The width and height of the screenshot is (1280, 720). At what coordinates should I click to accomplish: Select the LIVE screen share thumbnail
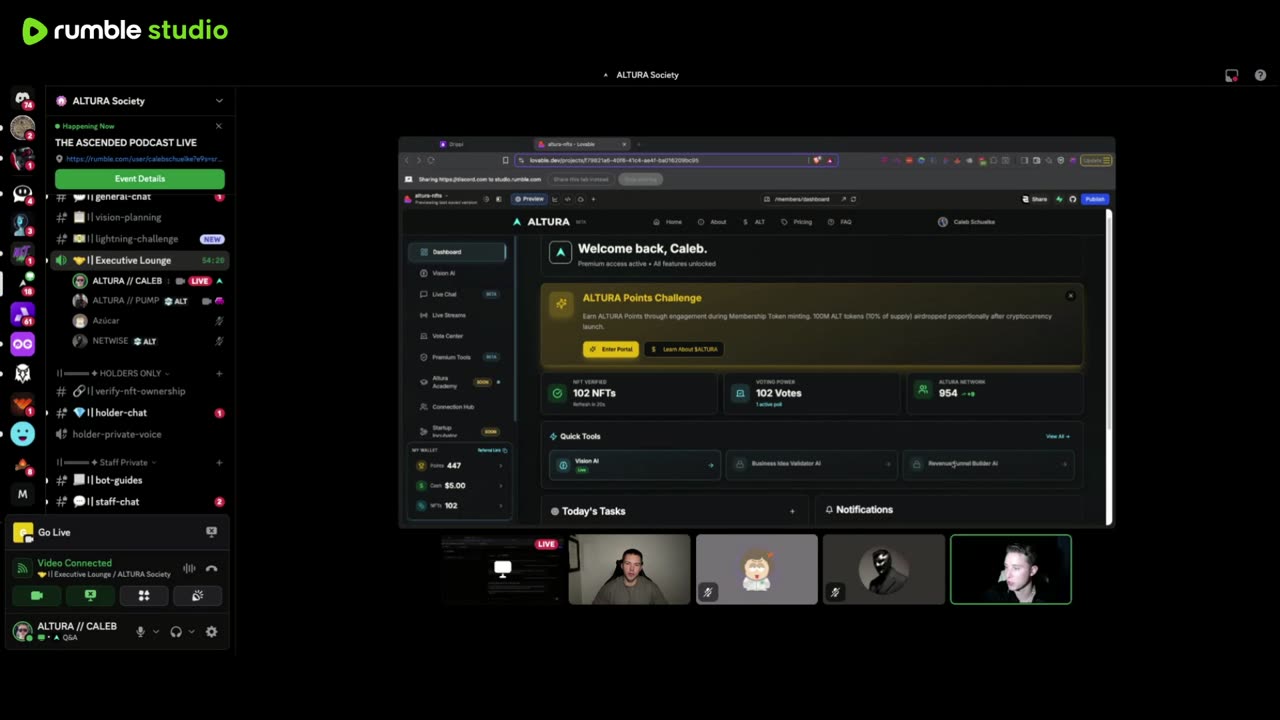(502, 569)
